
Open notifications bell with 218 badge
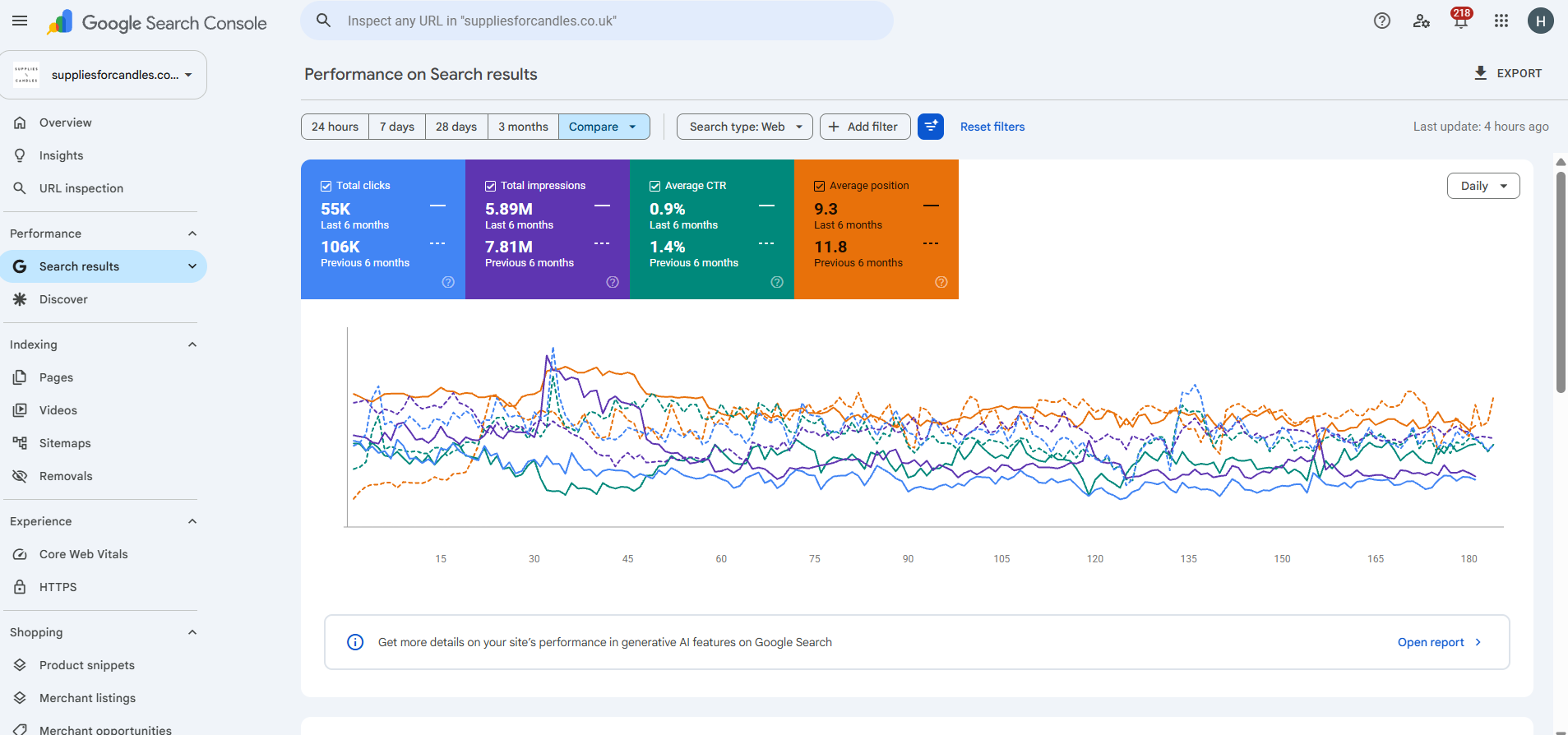point(1461,20)
